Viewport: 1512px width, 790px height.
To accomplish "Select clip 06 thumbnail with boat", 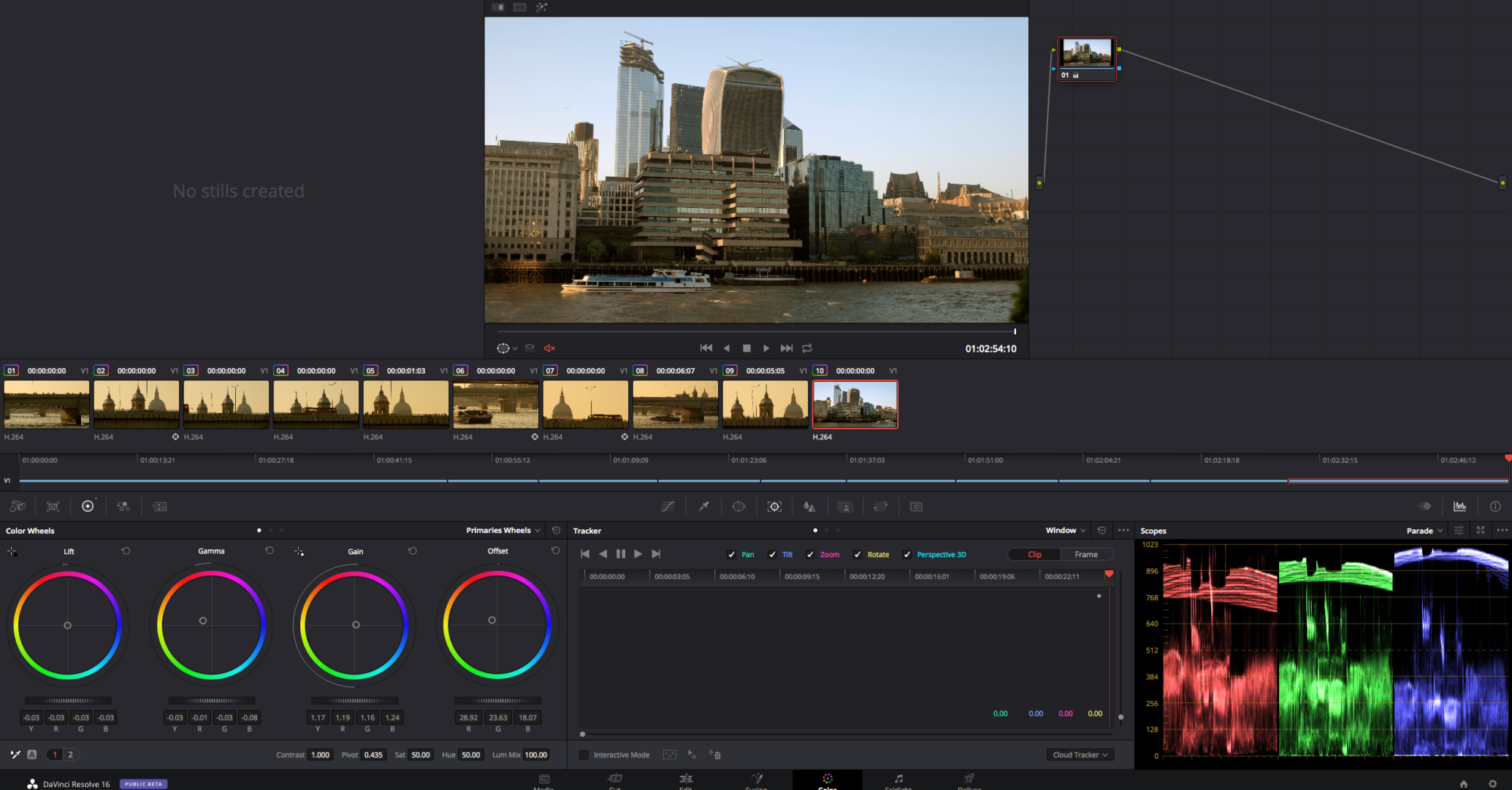I will pos(496,404).
